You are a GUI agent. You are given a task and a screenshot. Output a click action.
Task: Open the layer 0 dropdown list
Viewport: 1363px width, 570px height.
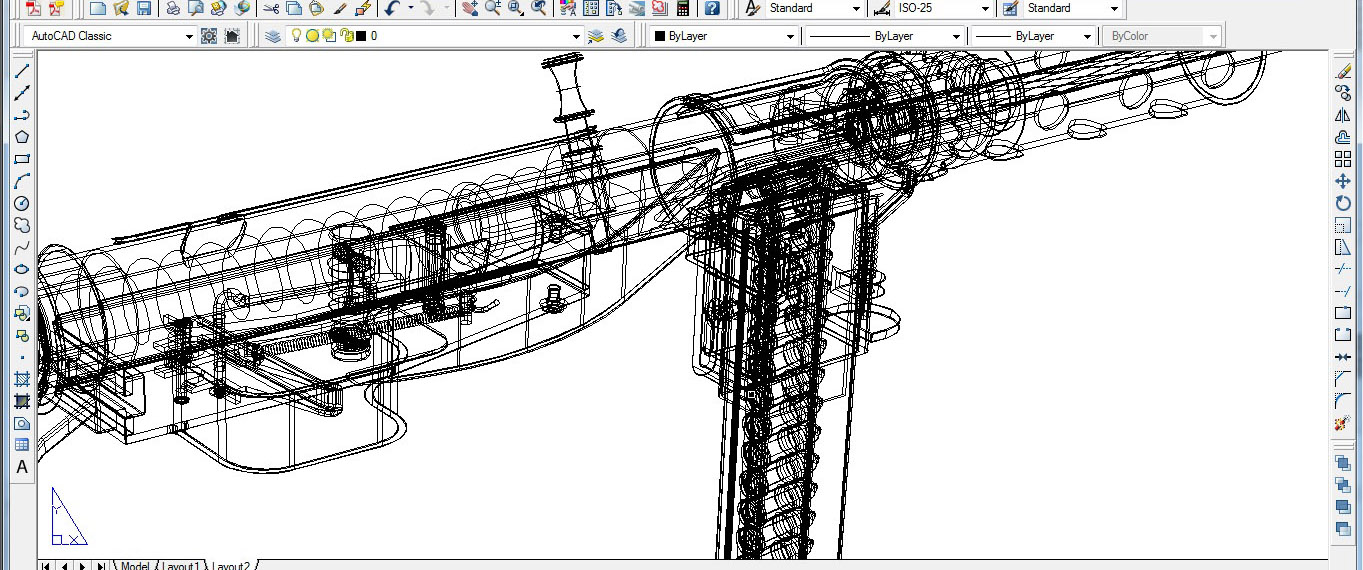tap(576, 36)
